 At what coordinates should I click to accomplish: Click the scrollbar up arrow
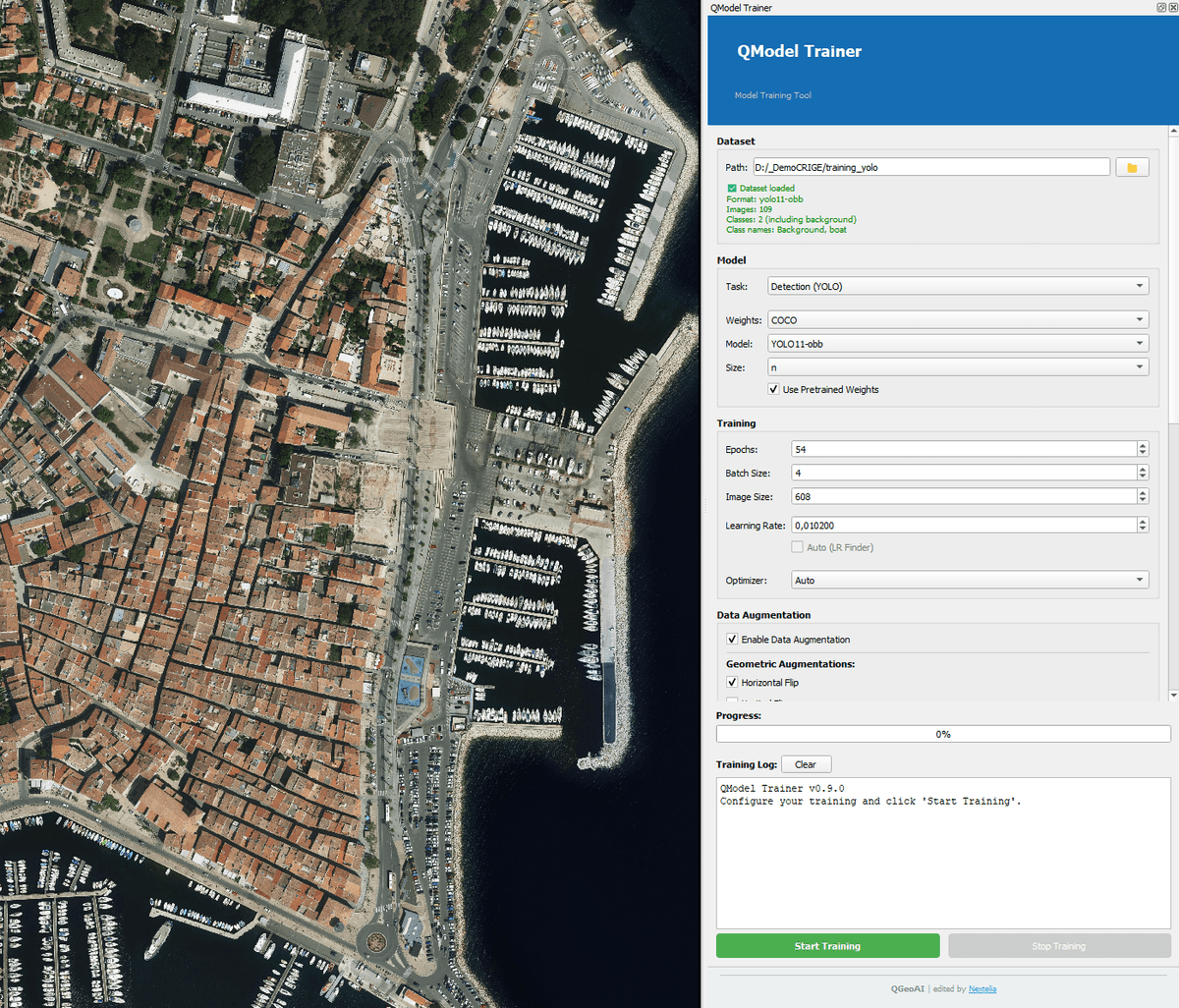1171,129
